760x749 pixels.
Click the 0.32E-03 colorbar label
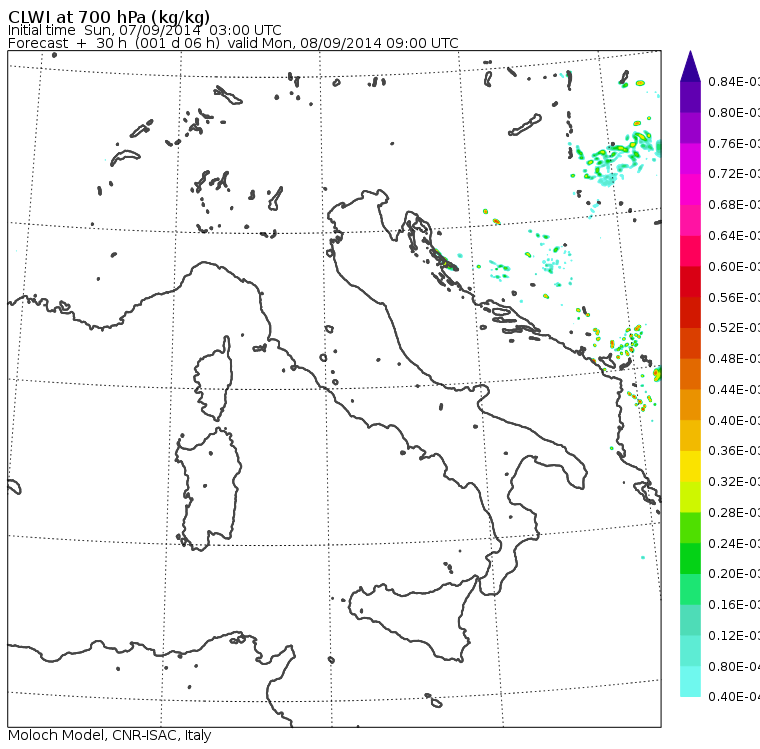tap(734, 482)
